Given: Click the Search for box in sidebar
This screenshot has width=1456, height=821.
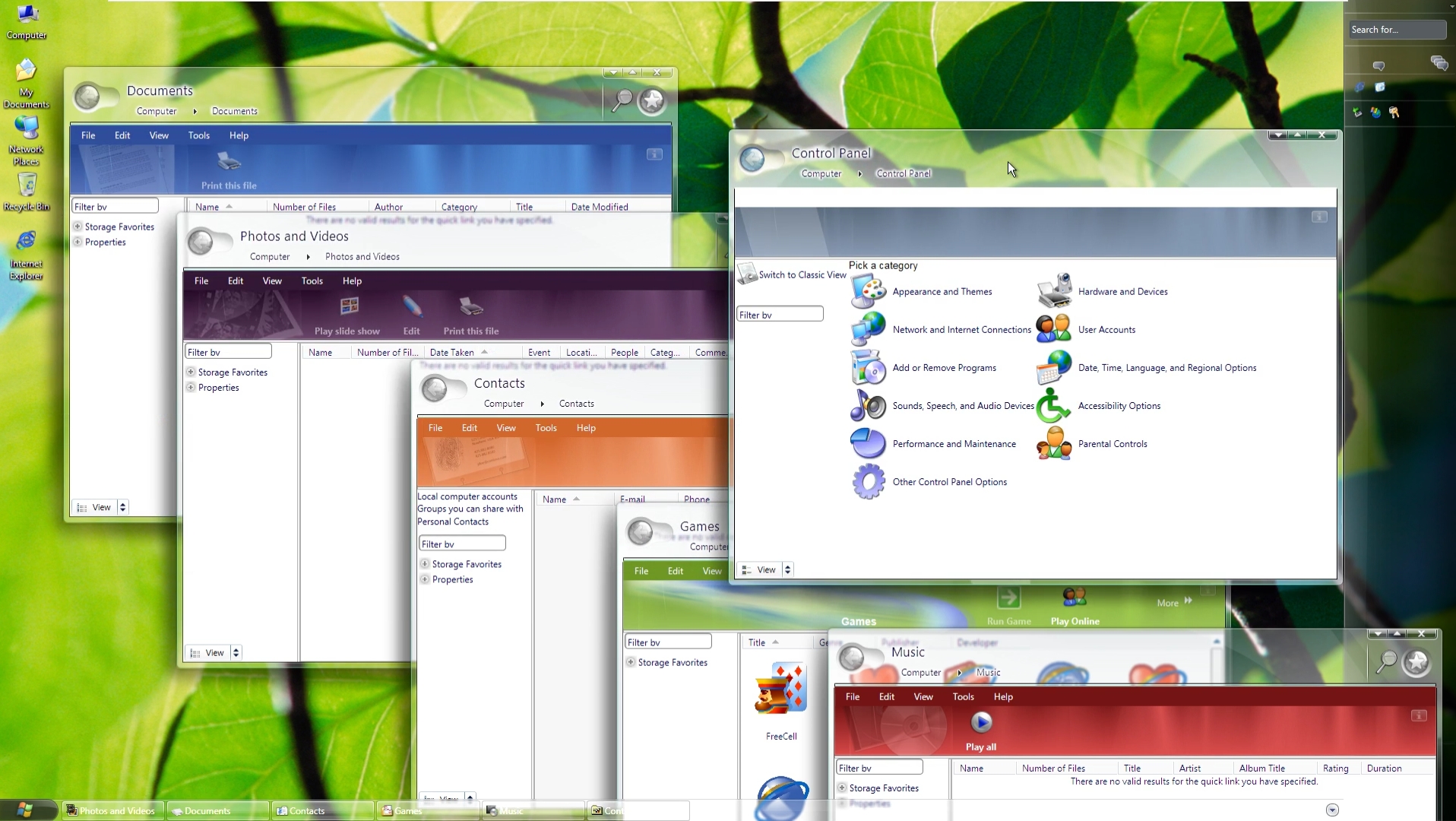Looking at the screenshot, I should coord(1397,30).
